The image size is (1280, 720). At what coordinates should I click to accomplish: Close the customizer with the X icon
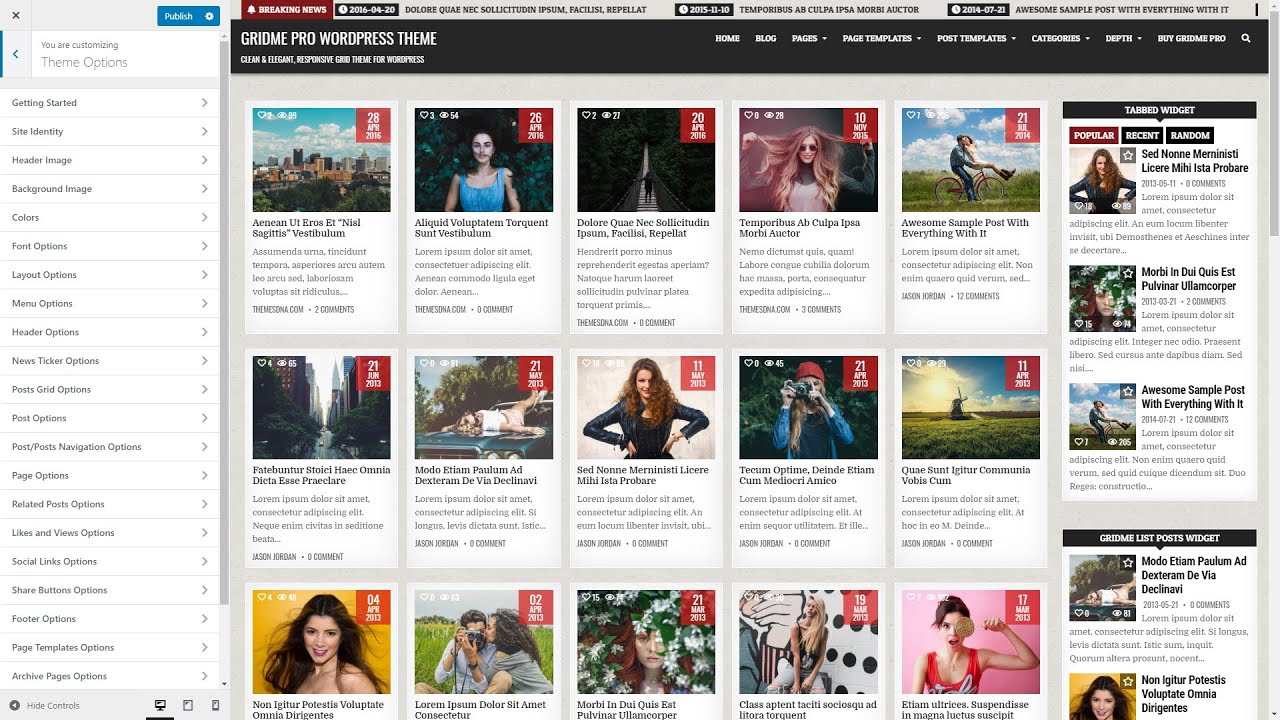click(x=16, y=16)
